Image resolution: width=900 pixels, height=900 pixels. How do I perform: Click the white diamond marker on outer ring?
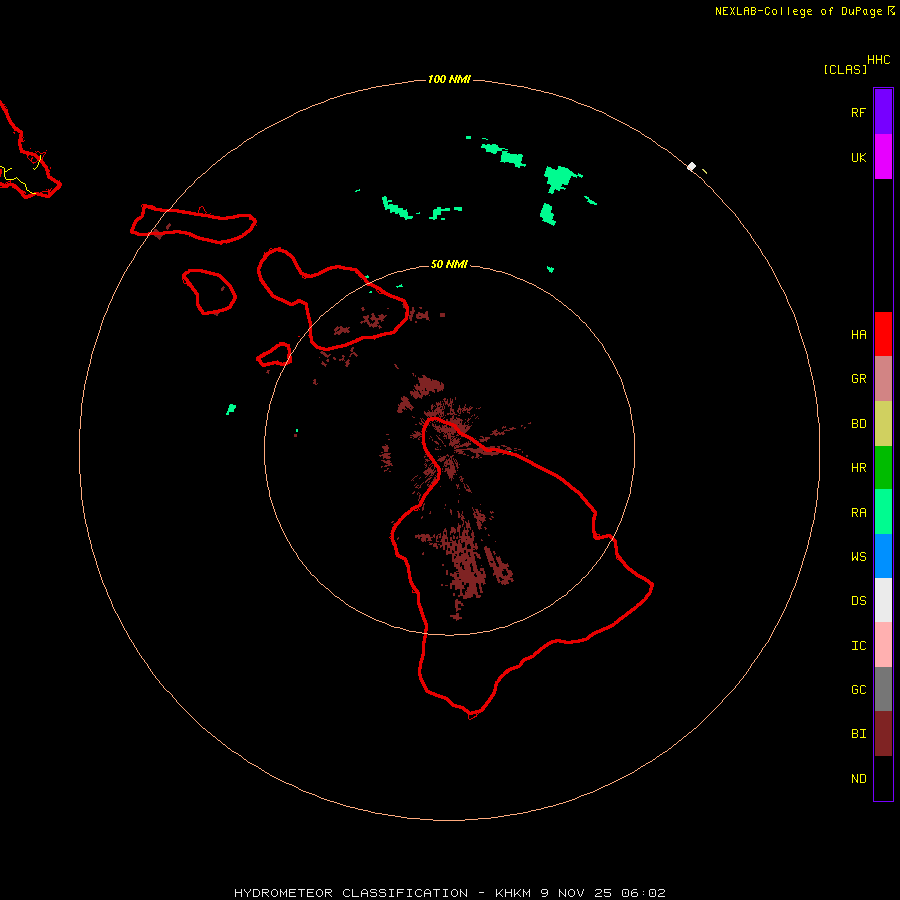(692, 166)
